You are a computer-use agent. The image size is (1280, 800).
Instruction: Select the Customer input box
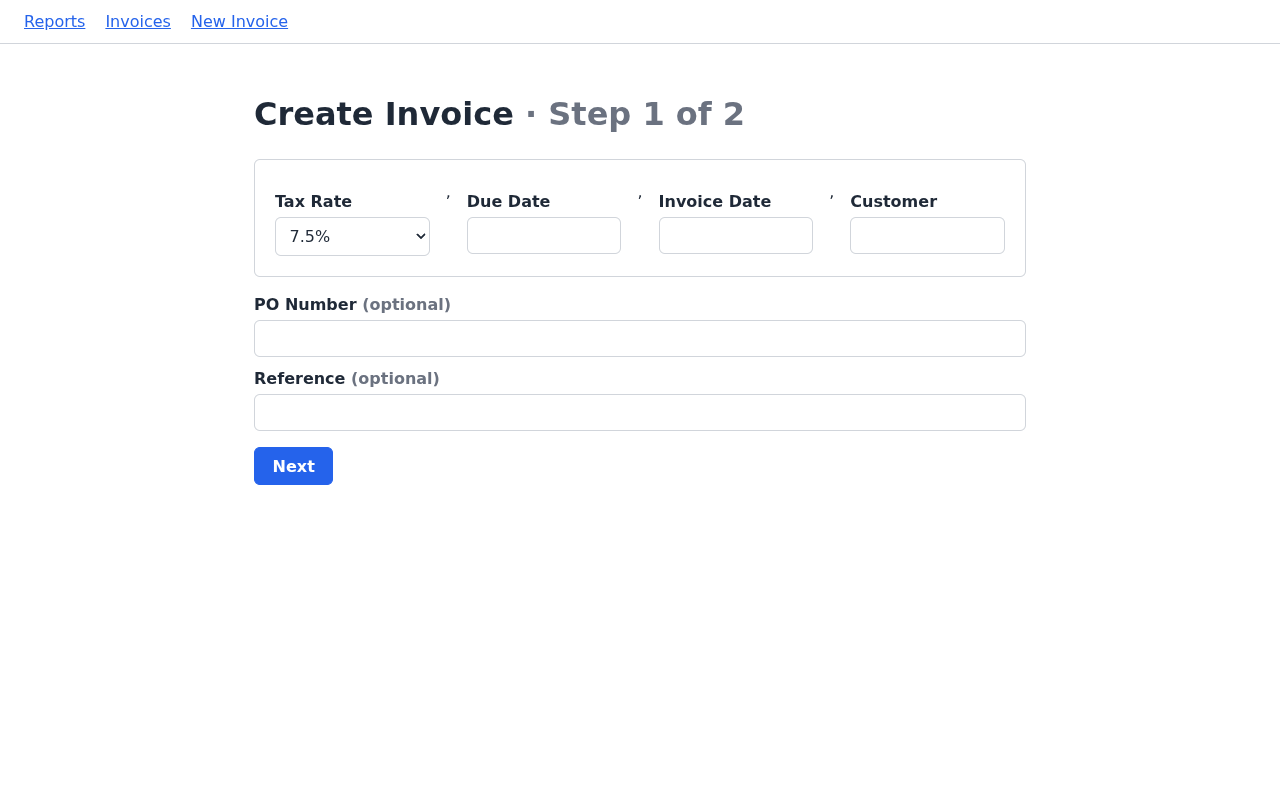tap(927, 235)
